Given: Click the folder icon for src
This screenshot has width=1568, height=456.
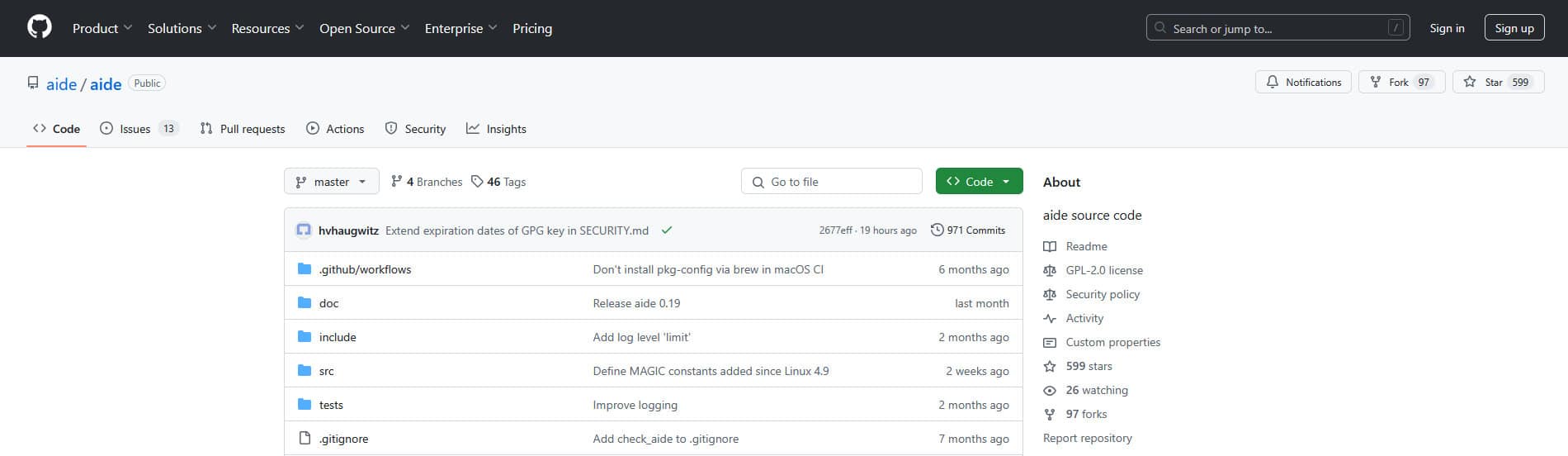Looking at the screenshot, I should [x=305, y=371].
